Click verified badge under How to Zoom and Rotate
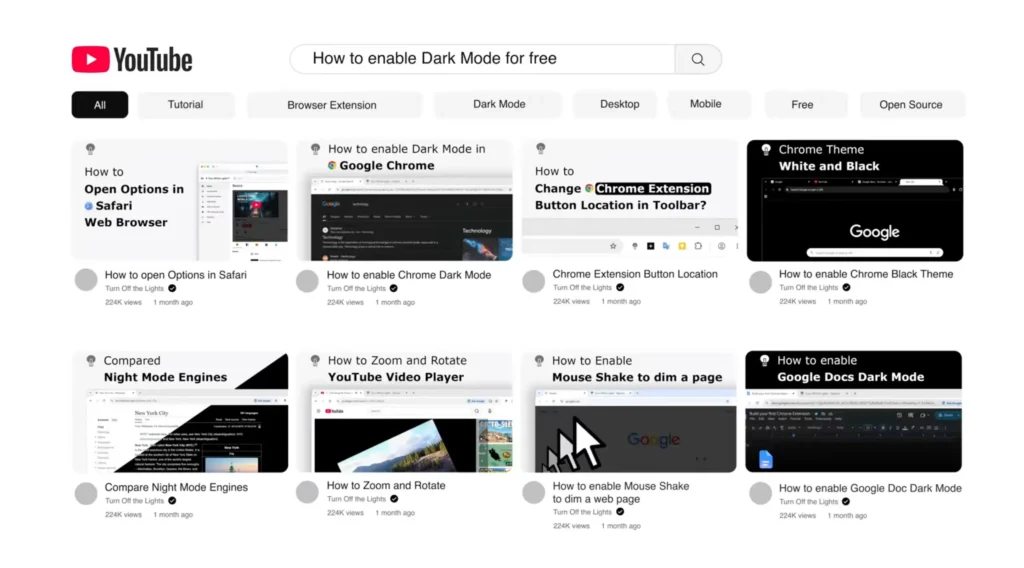The width and height of the screenshot is (1024, 568). 394,499
